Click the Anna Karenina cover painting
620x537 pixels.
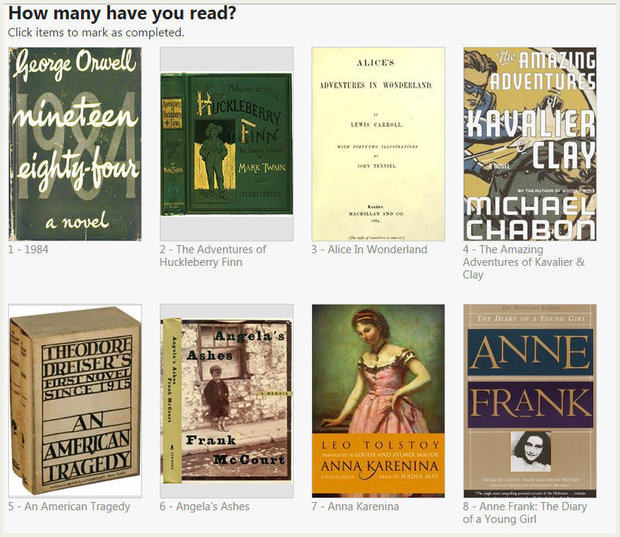378,401
